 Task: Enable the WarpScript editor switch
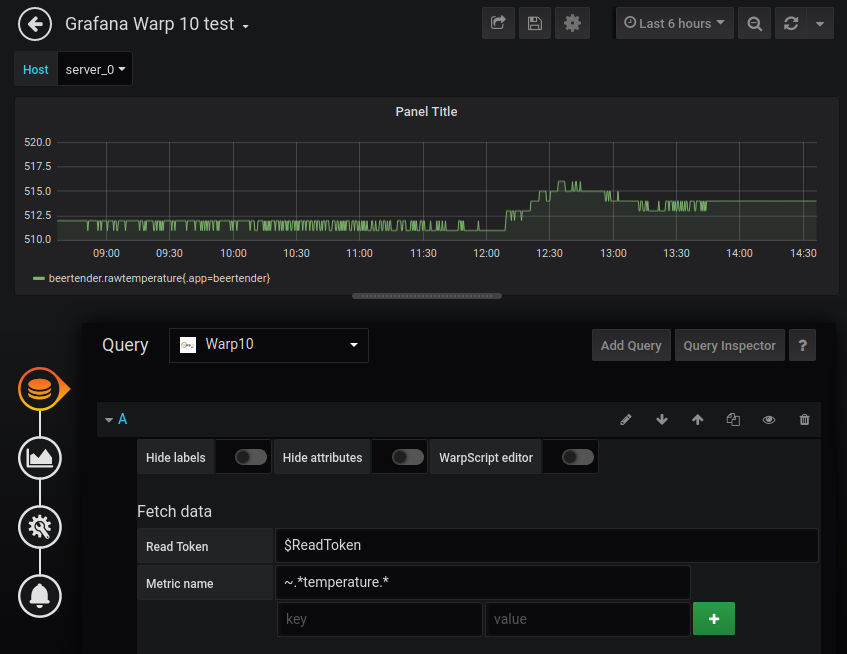577,457
